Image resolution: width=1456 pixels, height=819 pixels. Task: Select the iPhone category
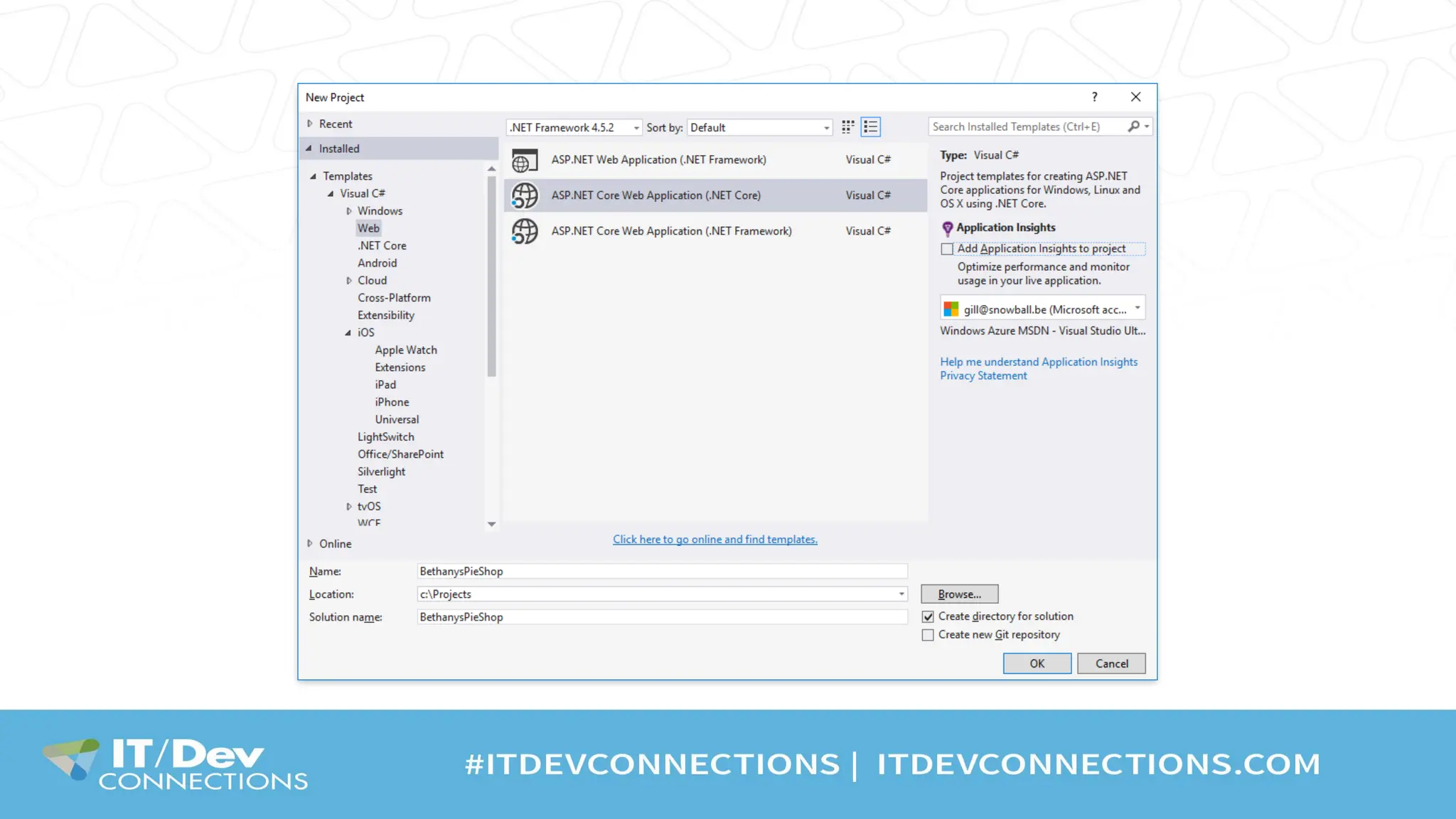pyautogui.click(x=392, y=402)
